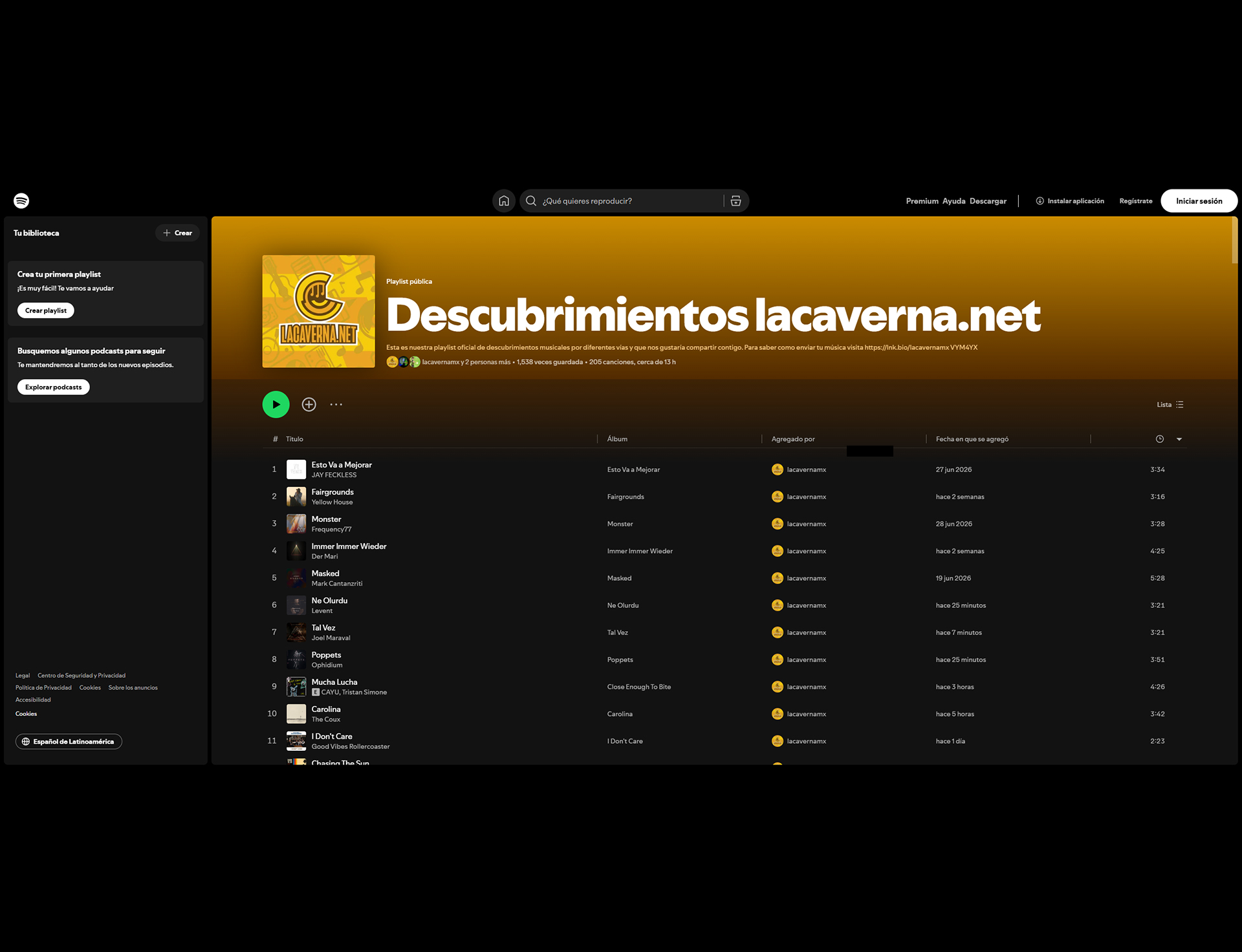Click Legal footer link

coord(23,676)
